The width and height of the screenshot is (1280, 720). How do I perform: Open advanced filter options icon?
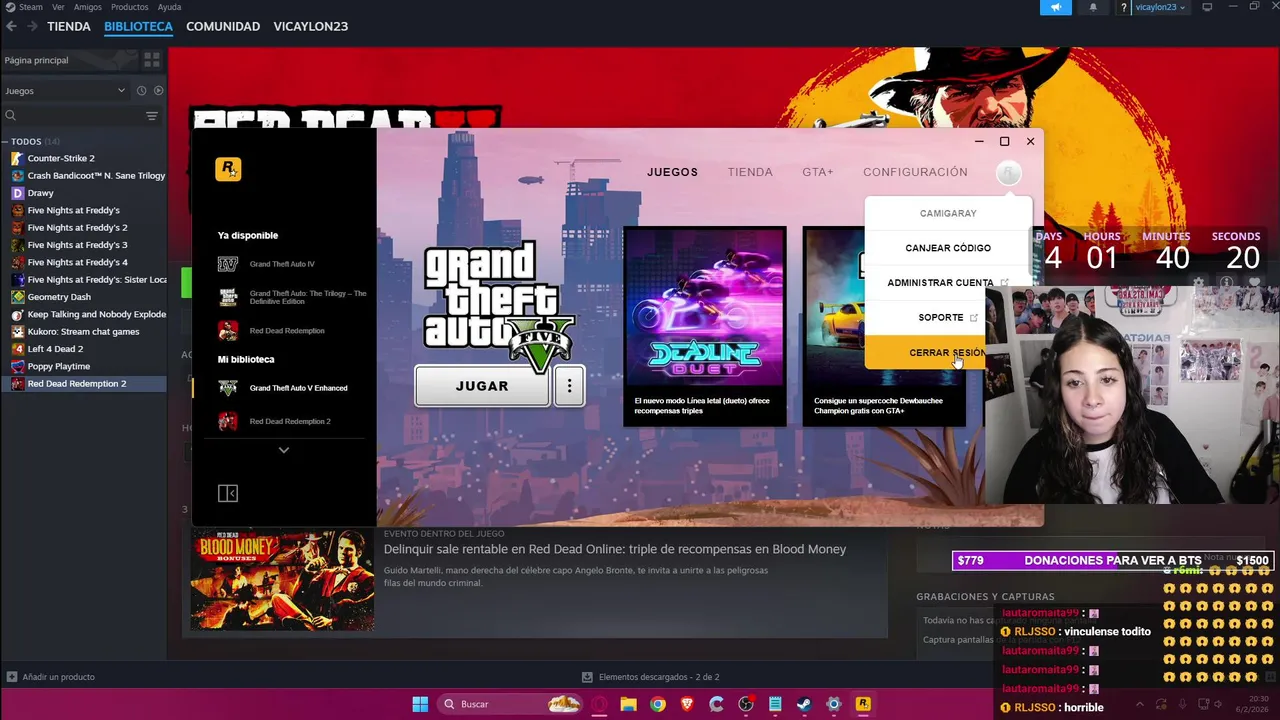click(152, 116)
